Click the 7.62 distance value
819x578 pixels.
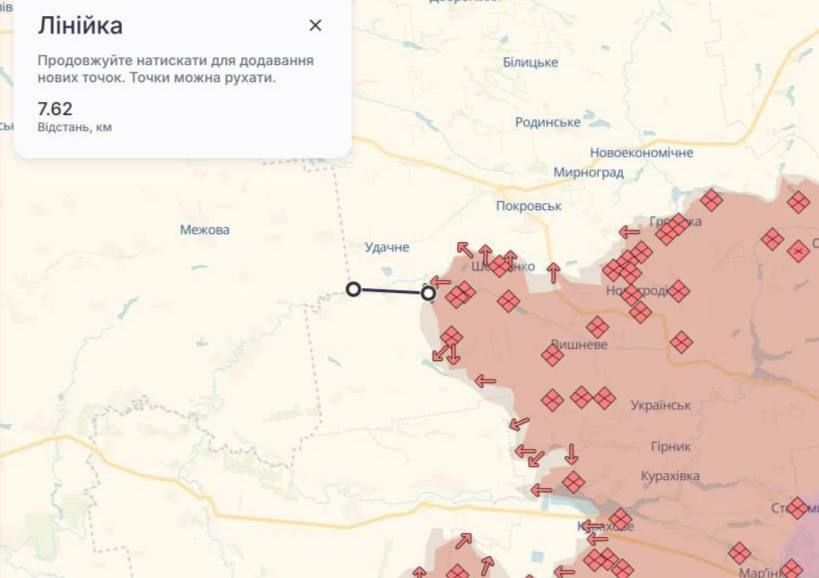pyautogui.click(x=55, y=109)
